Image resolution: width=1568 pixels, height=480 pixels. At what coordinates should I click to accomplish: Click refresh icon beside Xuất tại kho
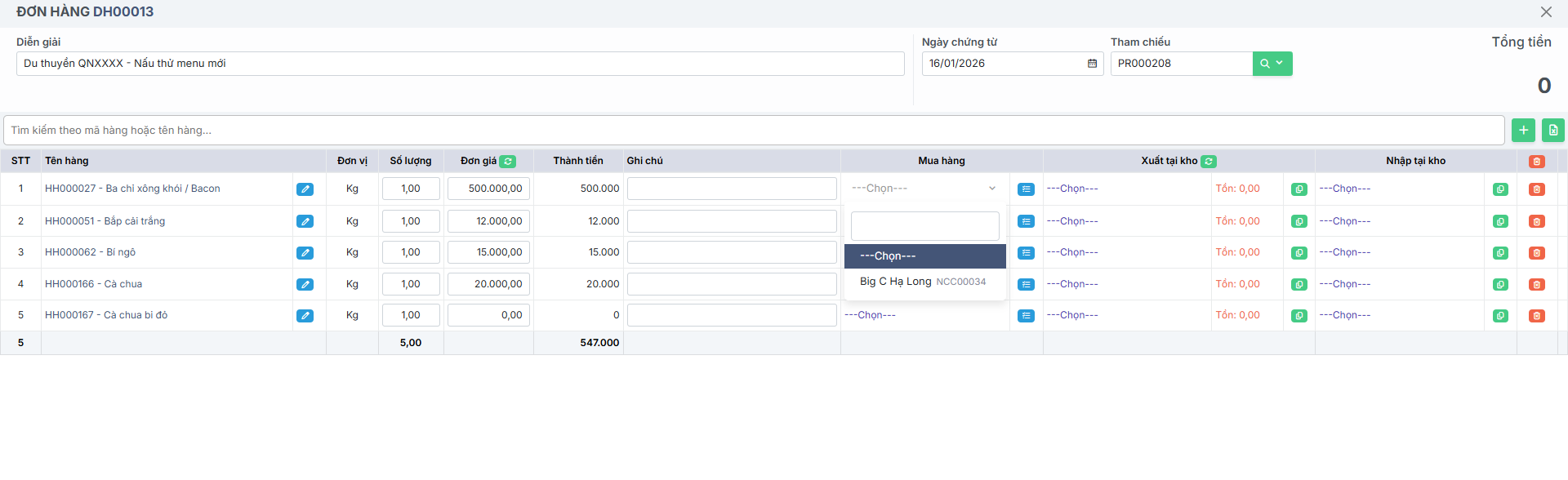tap(1209, 162)
